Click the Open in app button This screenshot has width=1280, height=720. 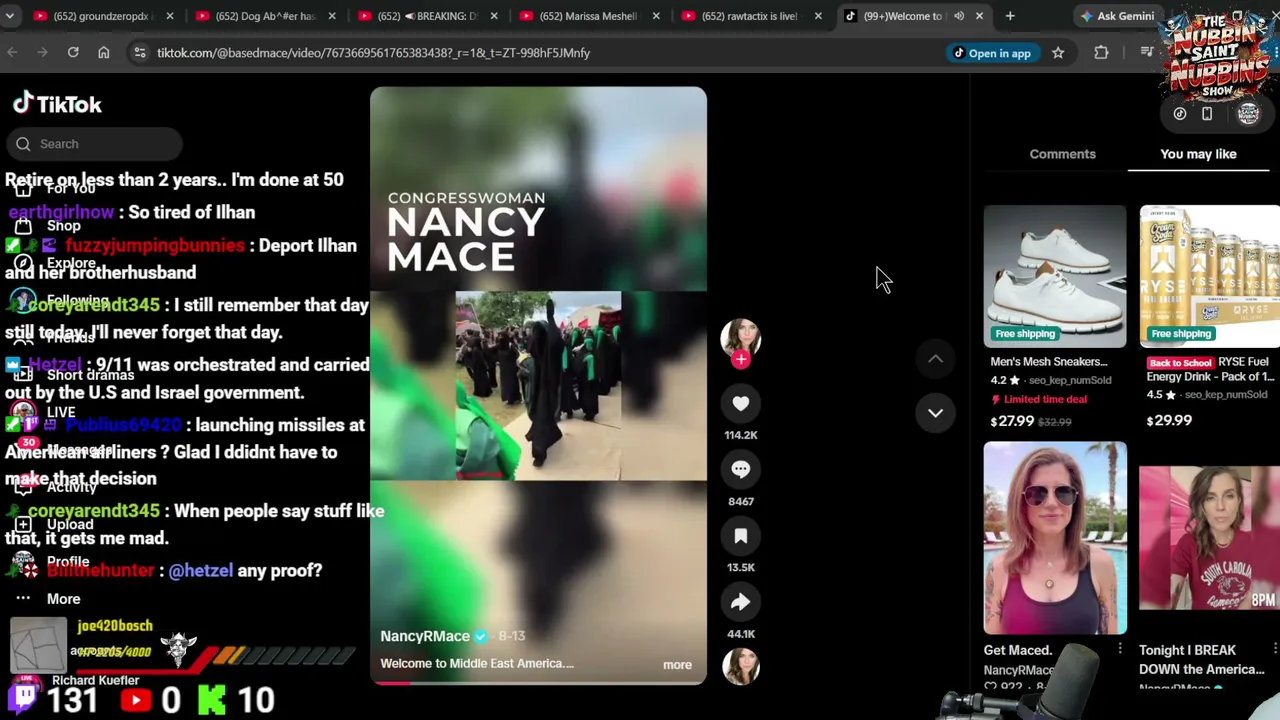pos(991,53)
